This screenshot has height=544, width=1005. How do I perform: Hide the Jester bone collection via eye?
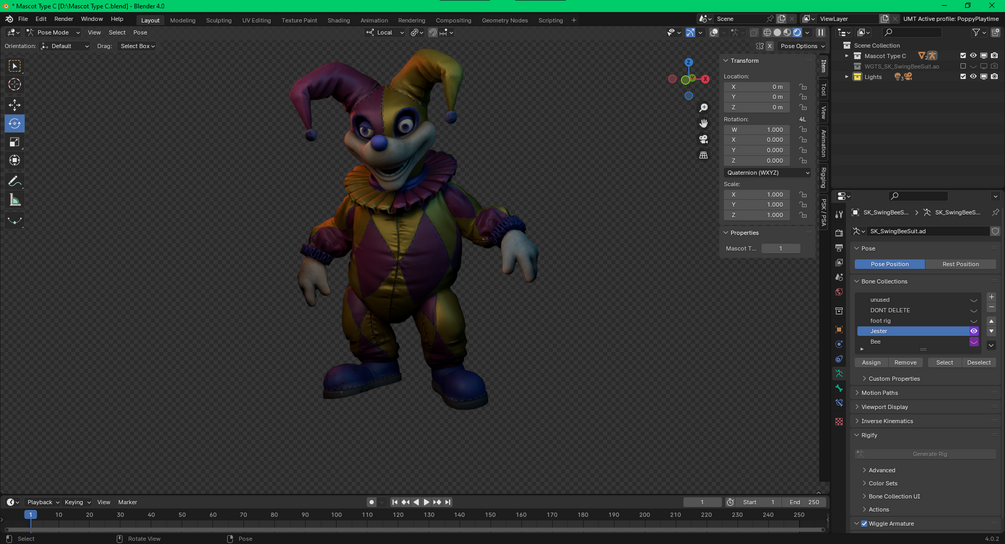(973, 331)
